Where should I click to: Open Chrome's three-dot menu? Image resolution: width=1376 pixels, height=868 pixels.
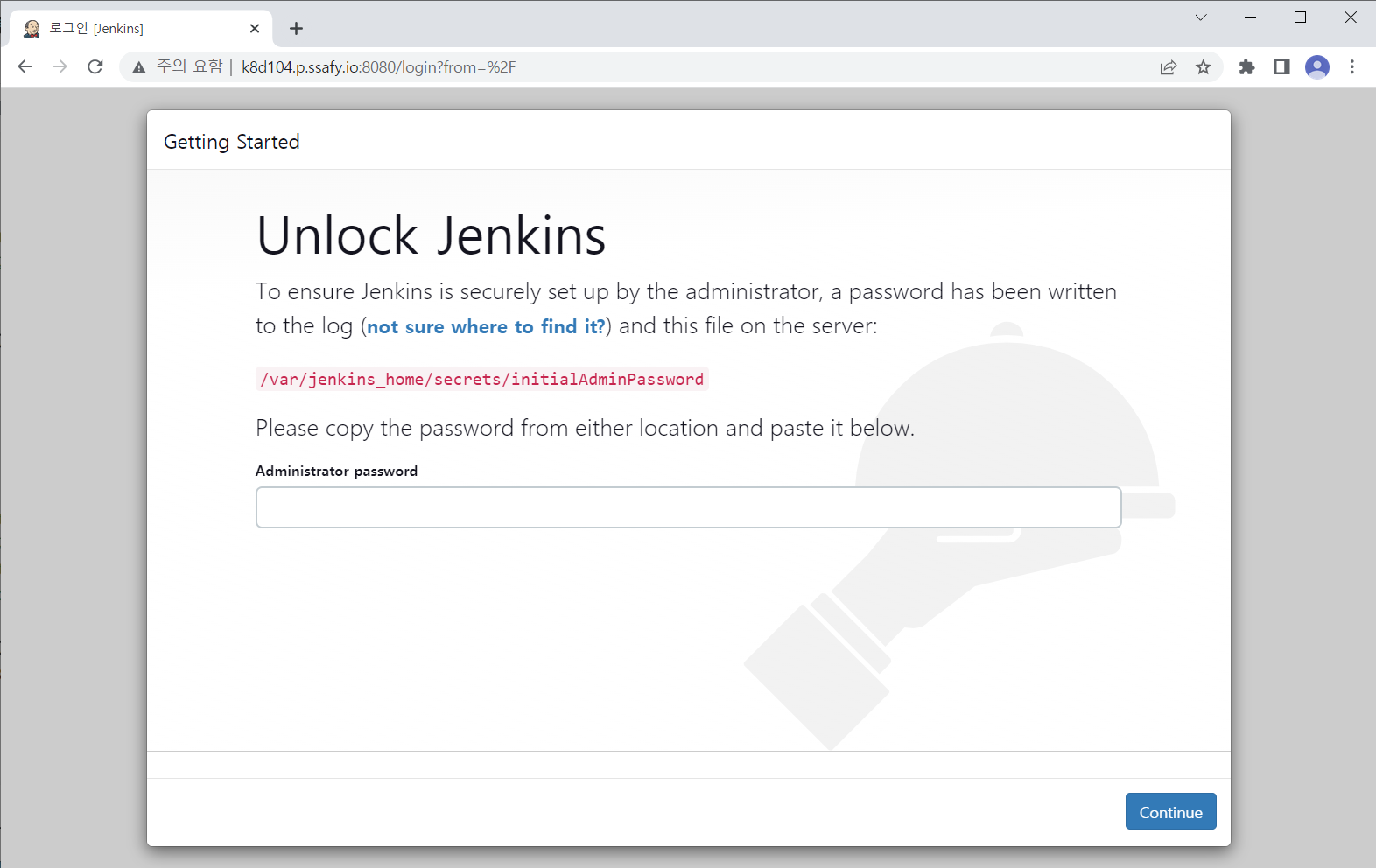(1352, 67)
